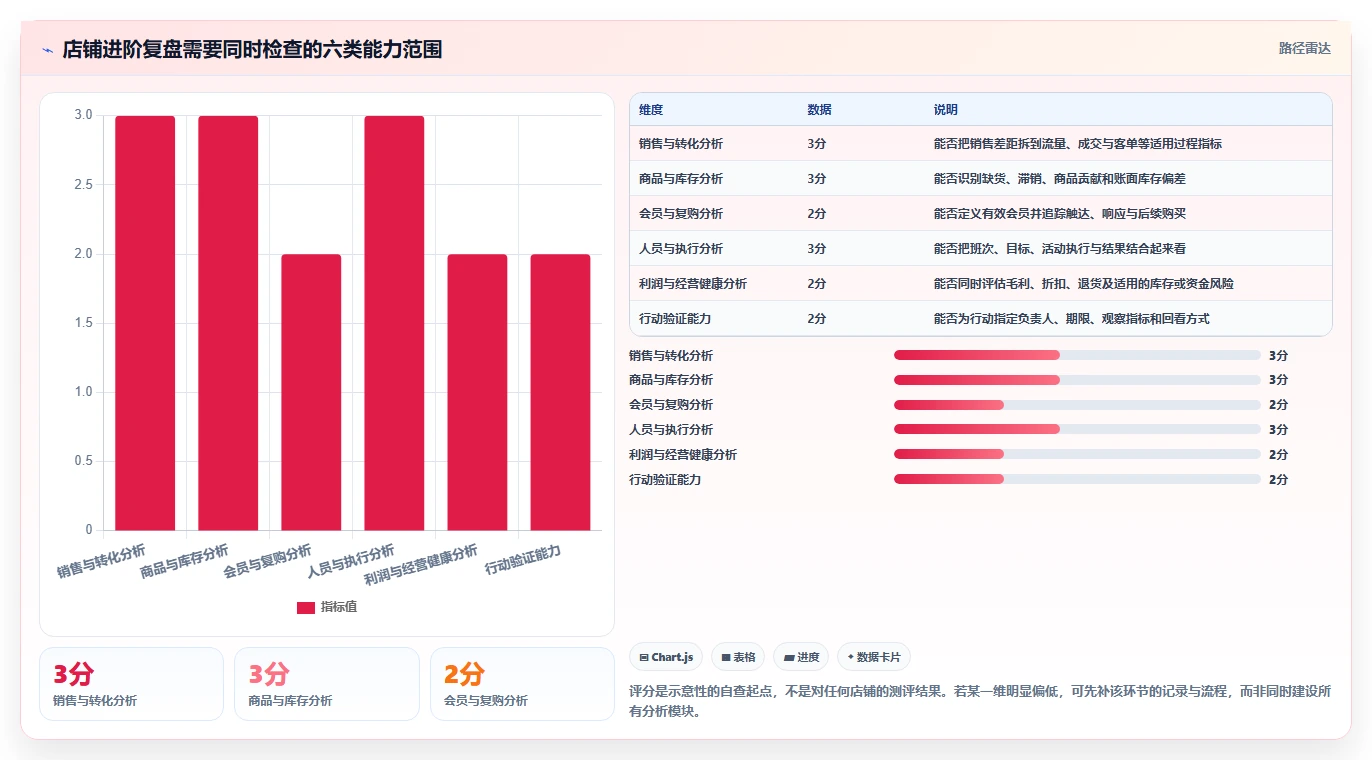Toggle the 指标值 legend swatch under the chart
Viewport: 1372px width, 760px height.
click(x=306, y=607)
